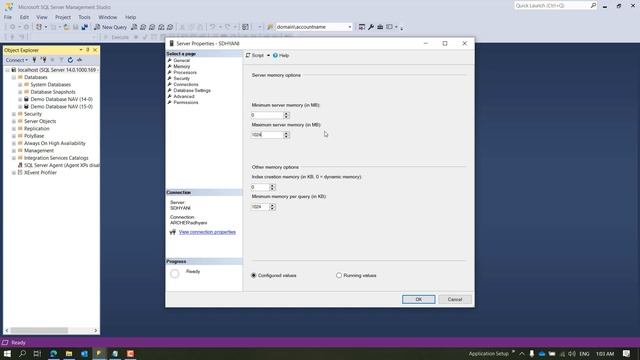Click the Script button in Server Properties
The image size is (640, 360).
click(255, 55)
